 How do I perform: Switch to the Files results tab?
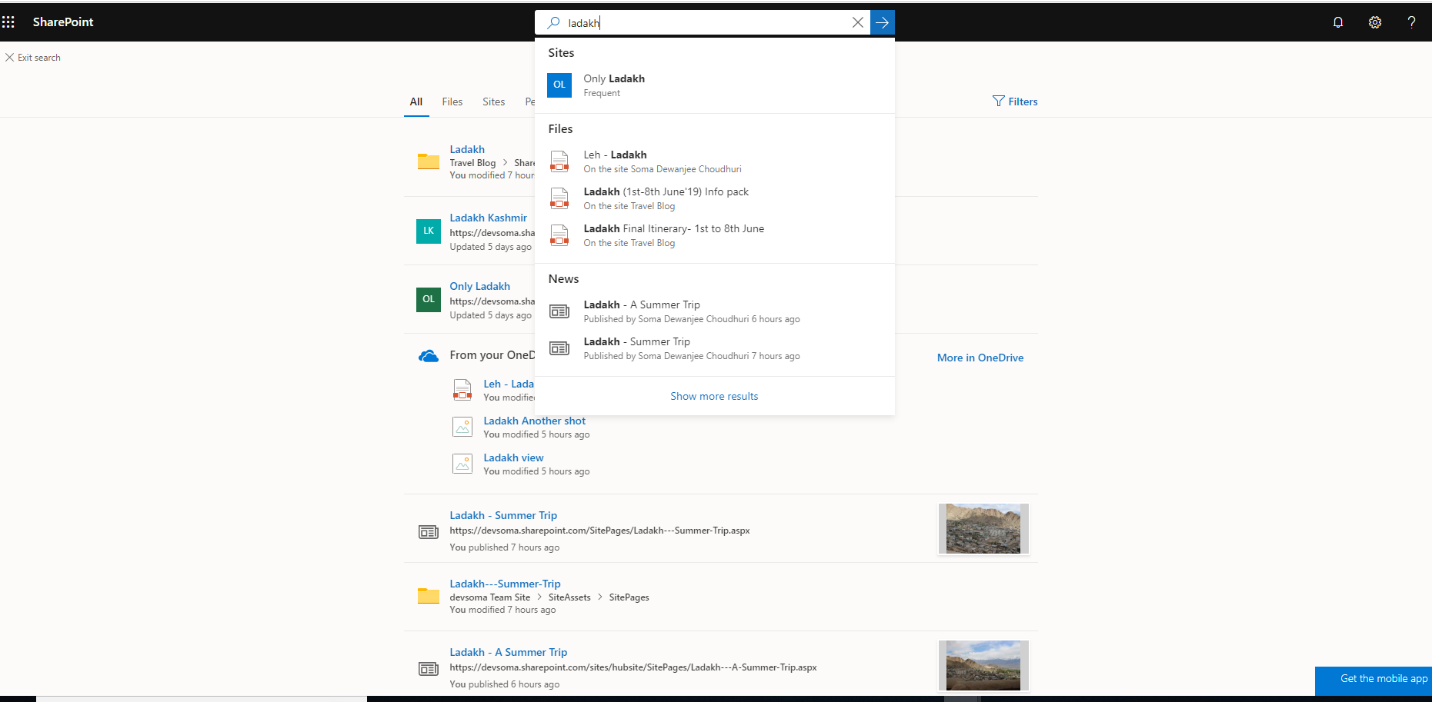click(x=451, y=101)
